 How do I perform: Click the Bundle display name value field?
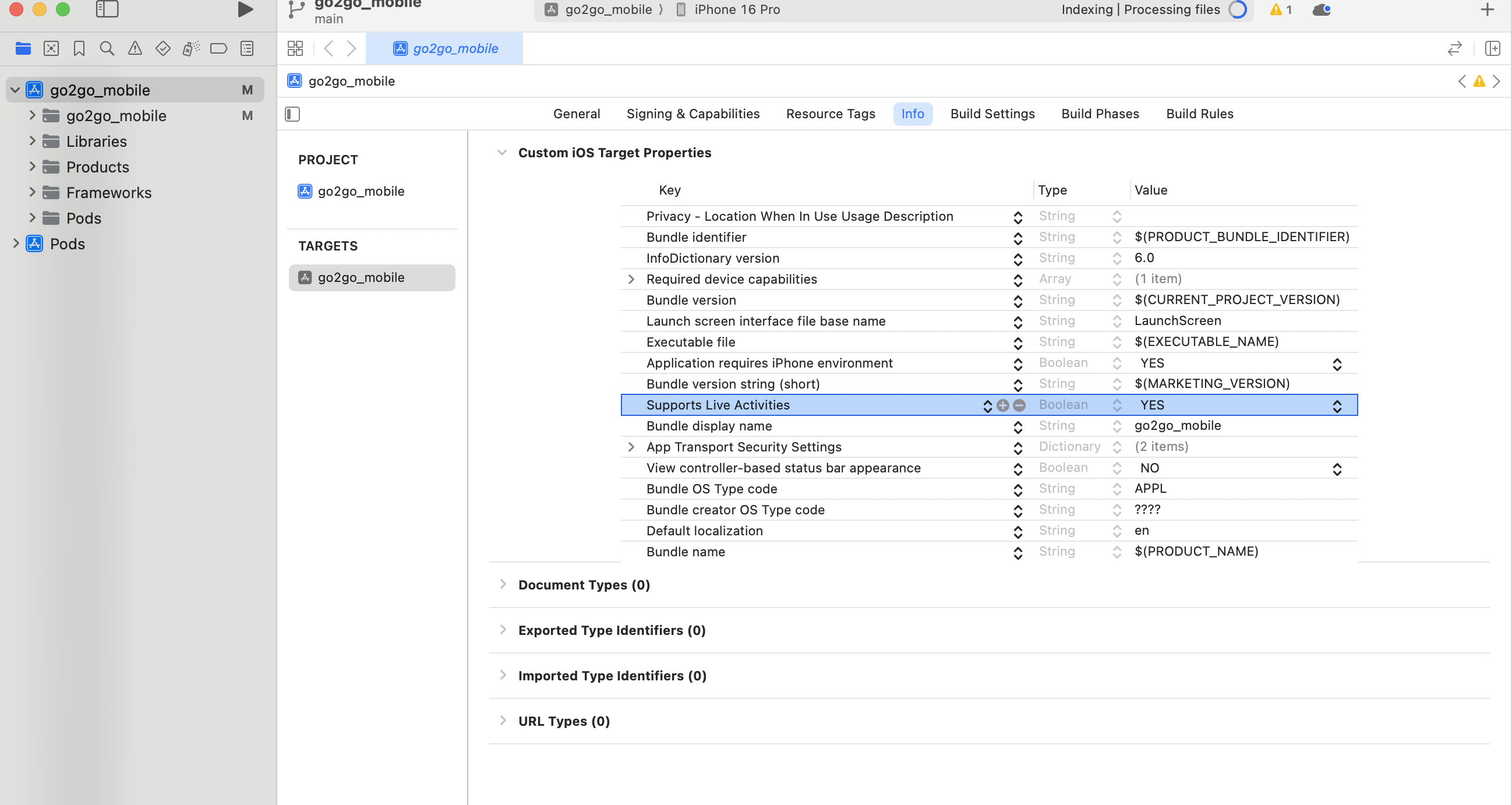pos(1244,426)
